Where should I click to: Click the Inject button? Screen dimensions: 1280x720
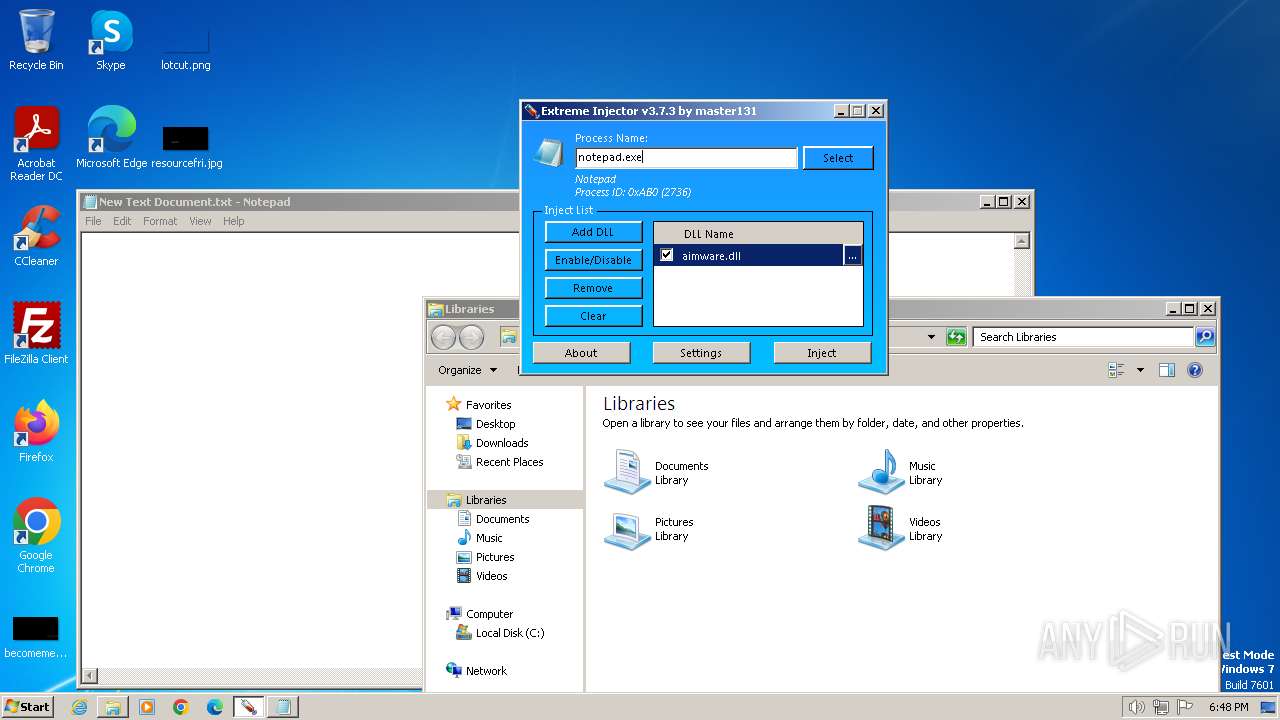coord(822,353)
